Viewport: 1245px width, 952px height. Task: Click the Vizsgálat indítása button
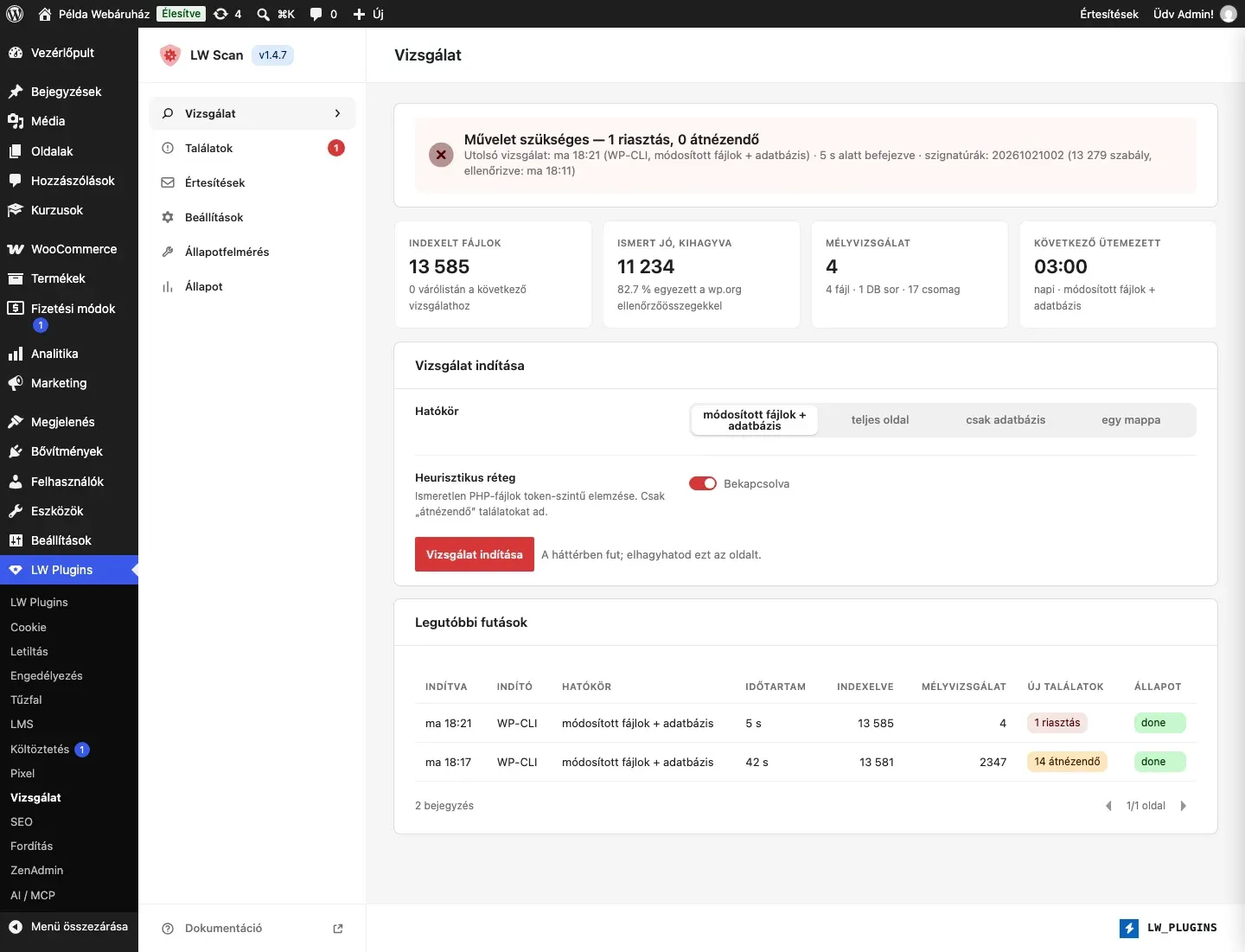pos(475,554)
